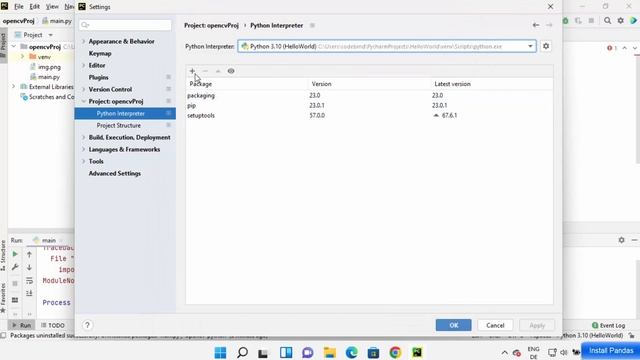The image size is (640, 360).
Task: Open the Python Interpreter dropdown
Action: tap(387, 46)
